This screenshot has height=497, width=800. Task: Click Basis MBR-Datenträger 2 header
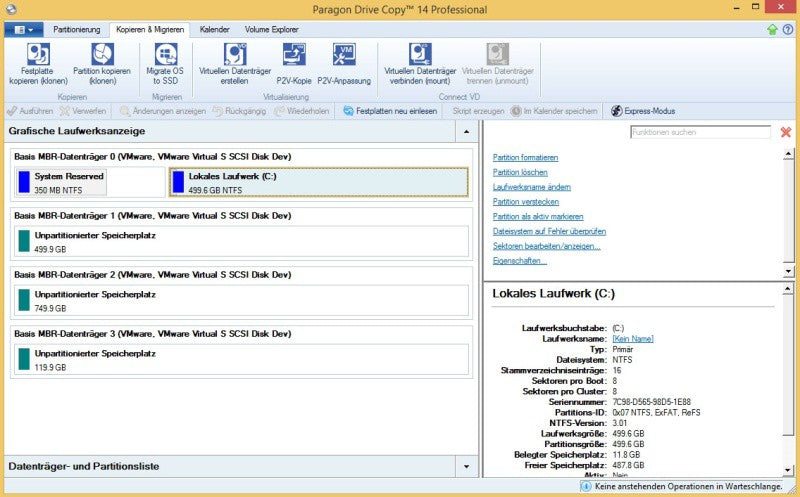tap(153, 275)
